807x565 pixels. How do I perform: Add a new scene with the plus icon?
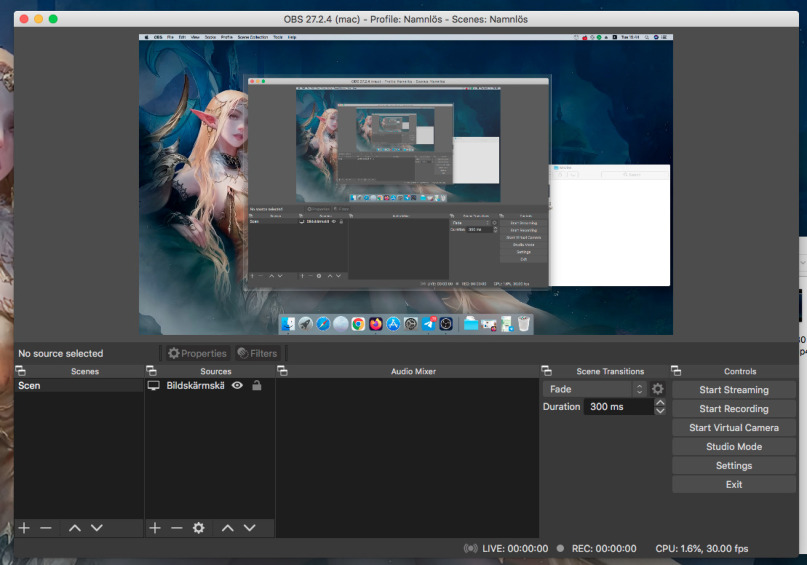tap(24, 528)
